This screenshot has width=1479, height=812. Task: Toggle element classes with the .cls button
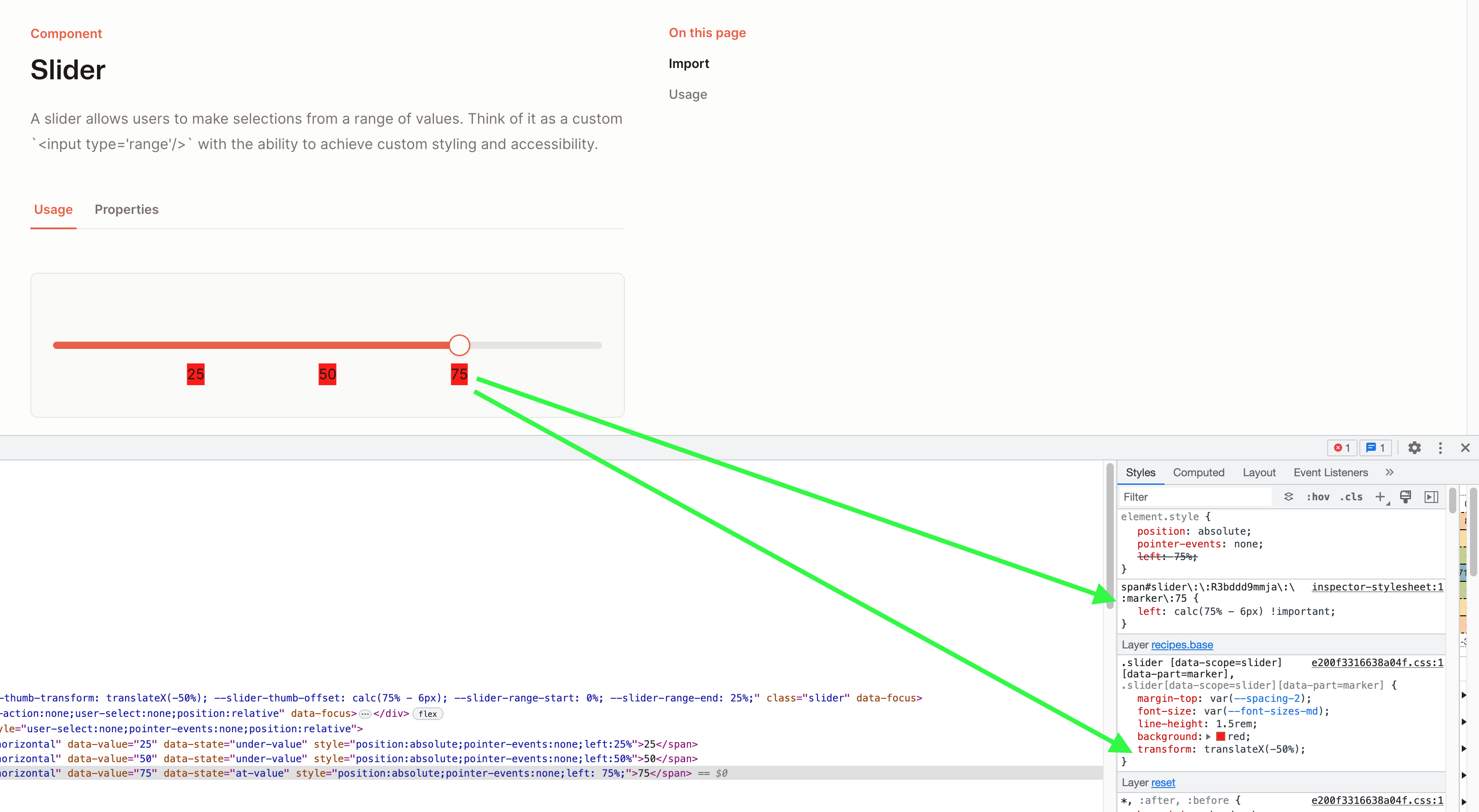click(1352, 497)
